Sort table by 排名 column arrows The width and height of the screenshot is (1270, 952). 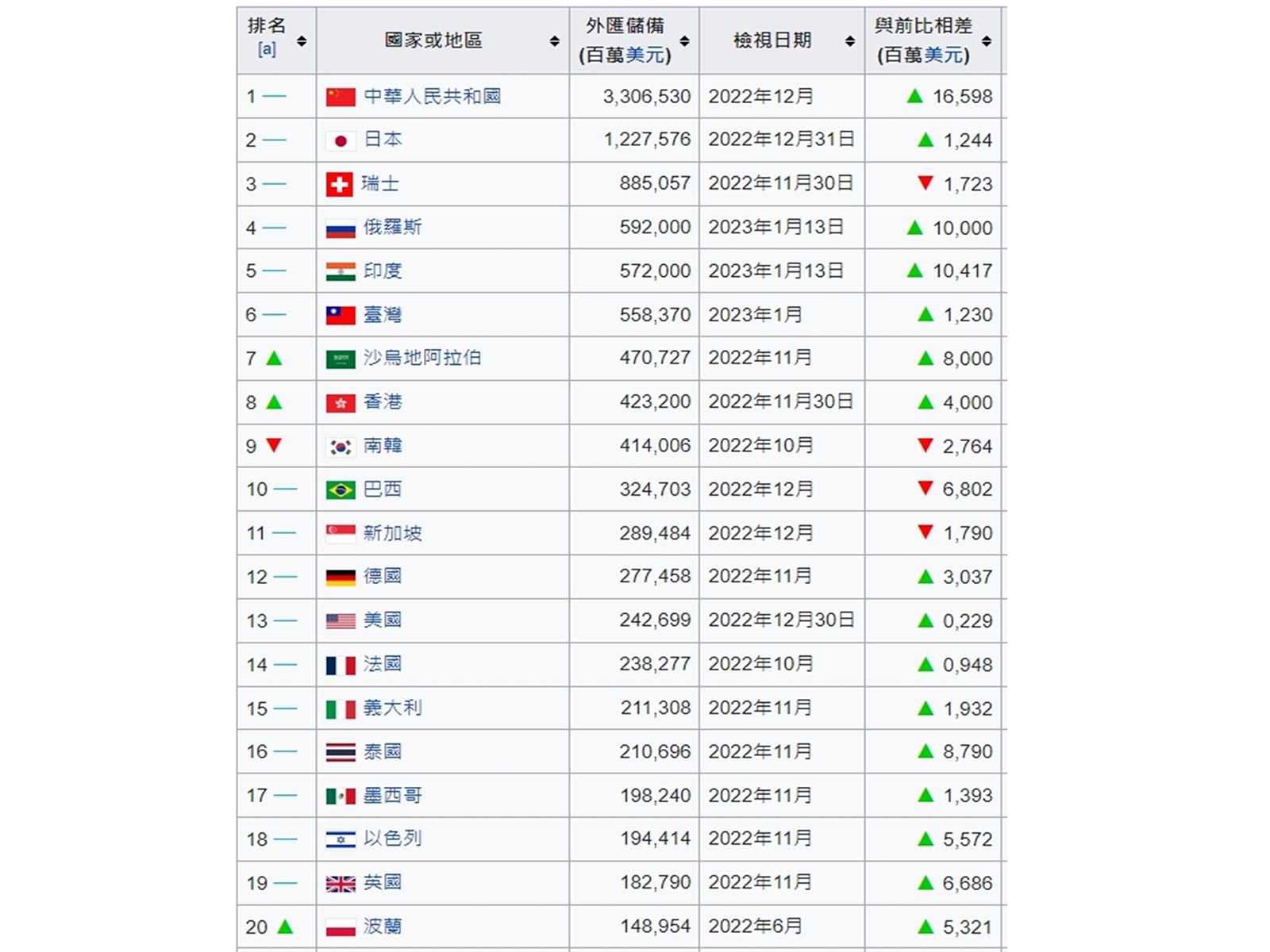[x=302, y=41]
